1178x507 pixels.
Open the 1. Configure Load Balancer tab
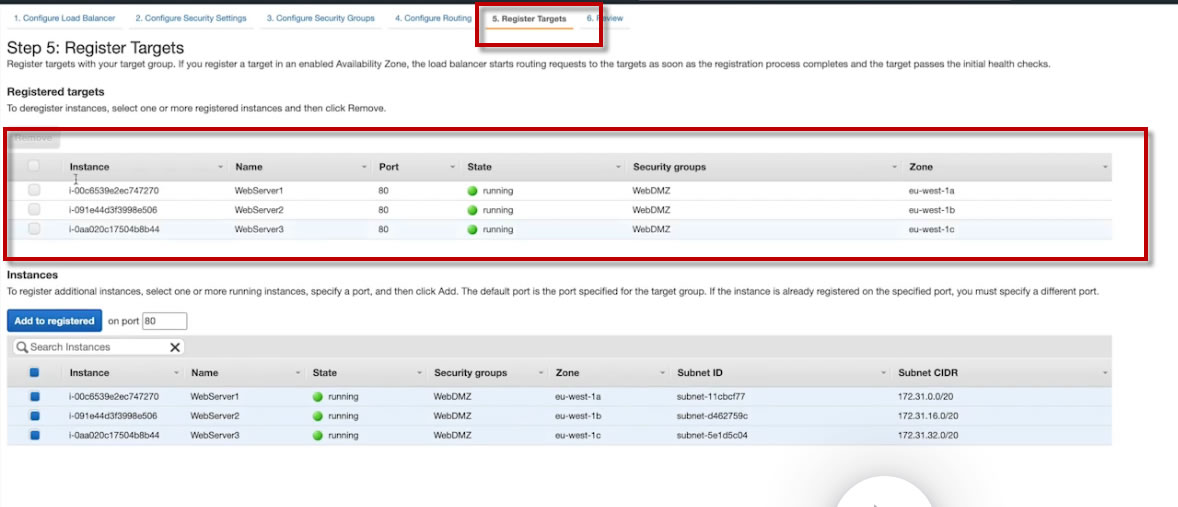64,18
